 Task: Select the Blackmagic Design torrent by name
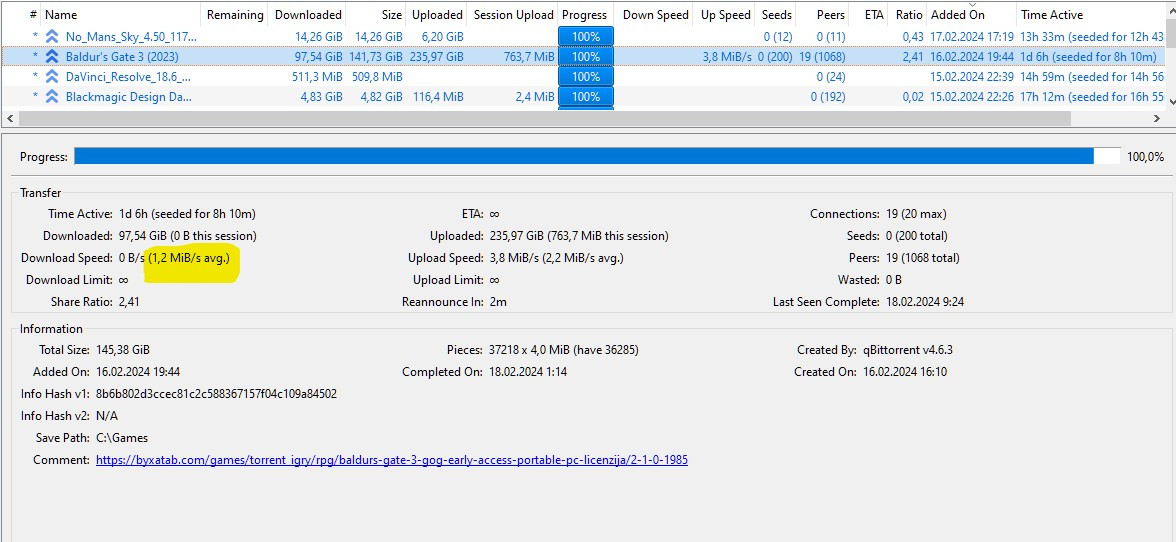pos(128,97)
